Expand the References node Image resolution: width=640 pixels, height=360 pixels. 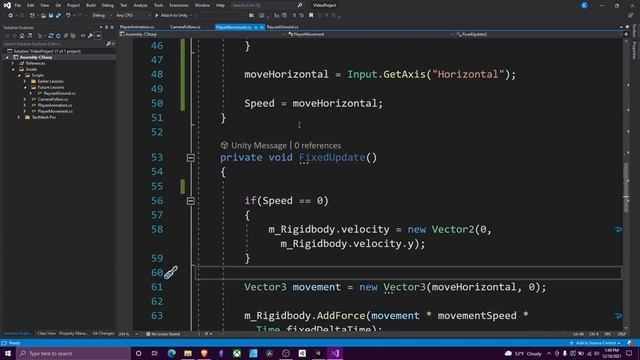tap(13, 63)
